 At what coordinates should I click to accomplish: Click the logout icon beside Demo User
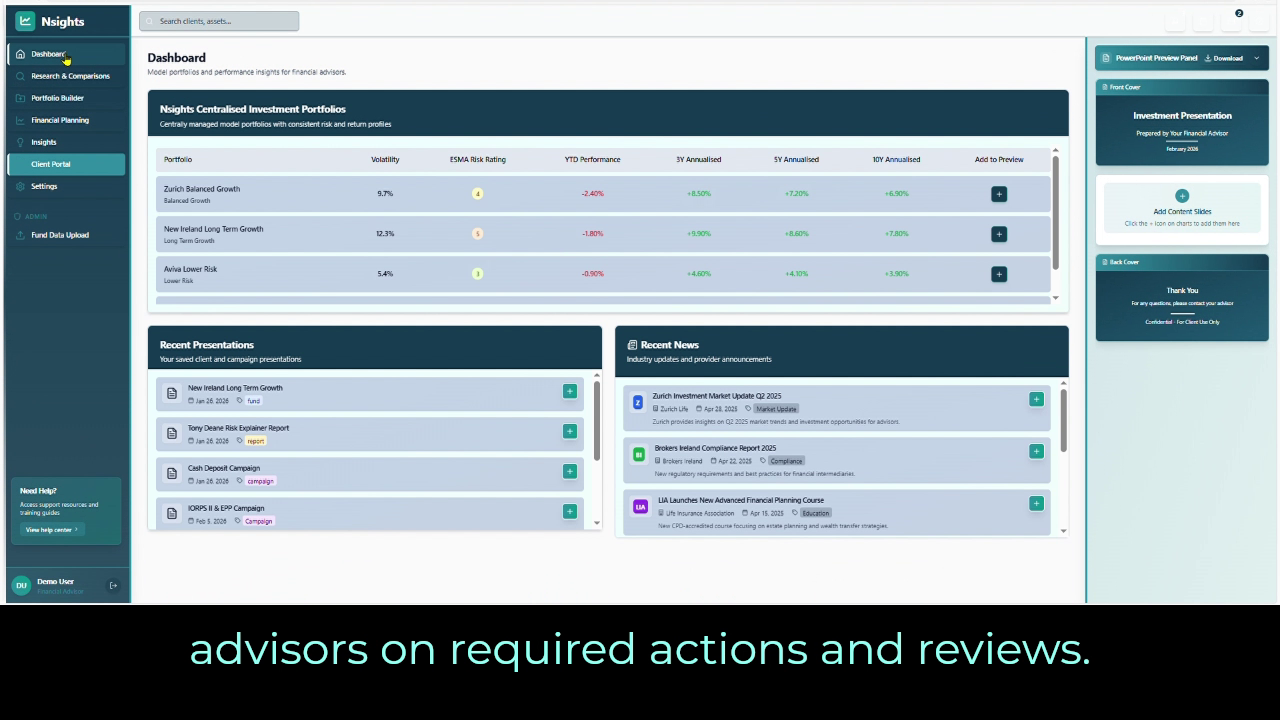(x=113, y=585)
